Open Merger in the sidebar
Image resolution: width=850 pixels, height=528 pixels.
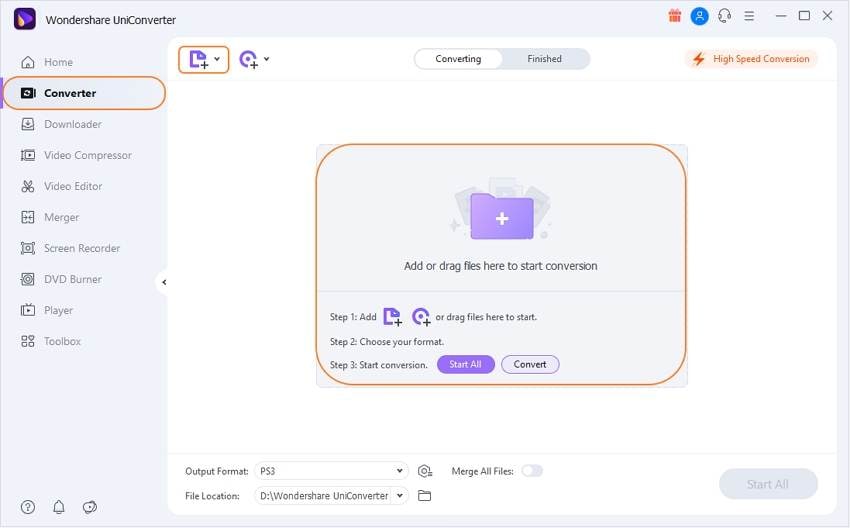coord(49,217)
